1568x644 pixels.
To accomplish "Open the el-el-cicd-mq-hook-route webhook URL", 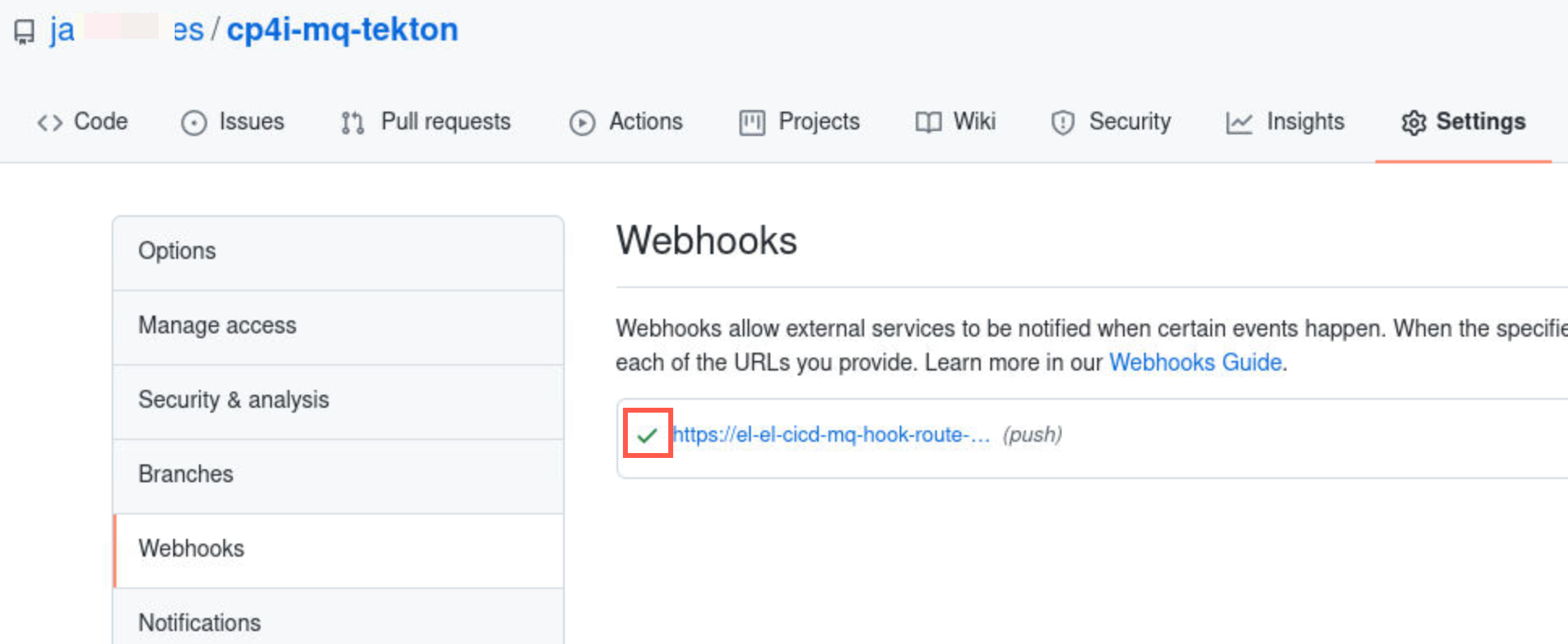I will pos(831,434).
